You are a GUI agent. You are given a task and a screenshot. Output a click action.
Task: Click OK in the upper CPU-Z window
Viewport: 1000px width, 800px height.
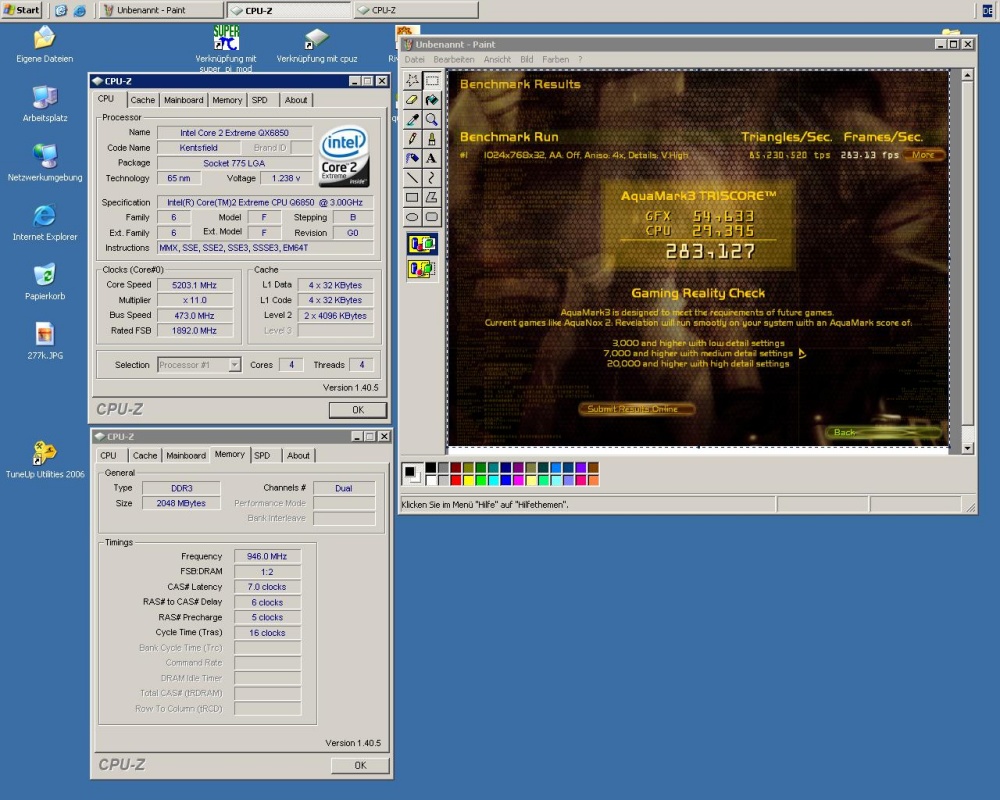[x=358, y=410]
